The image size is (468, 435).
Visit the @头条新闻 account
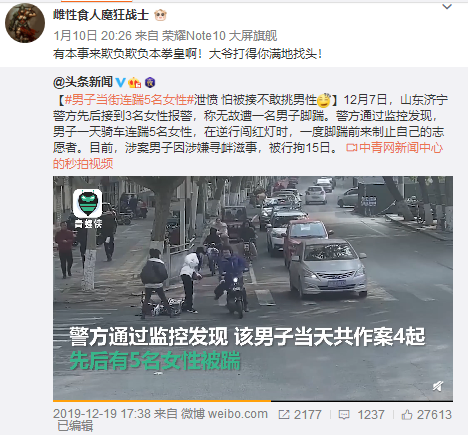click(83, 82)
